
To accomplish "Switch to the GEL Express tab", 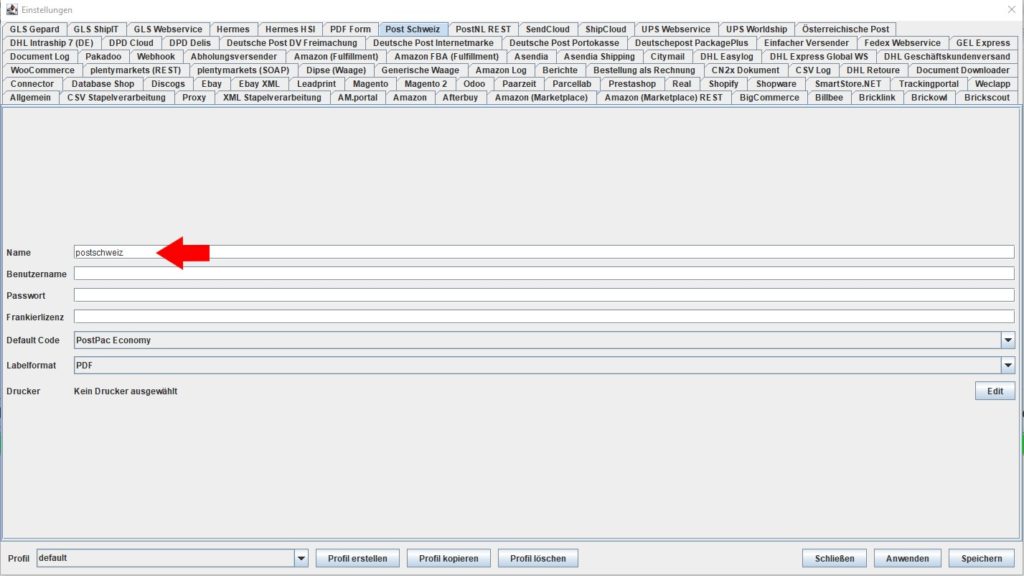I will 983,43.
